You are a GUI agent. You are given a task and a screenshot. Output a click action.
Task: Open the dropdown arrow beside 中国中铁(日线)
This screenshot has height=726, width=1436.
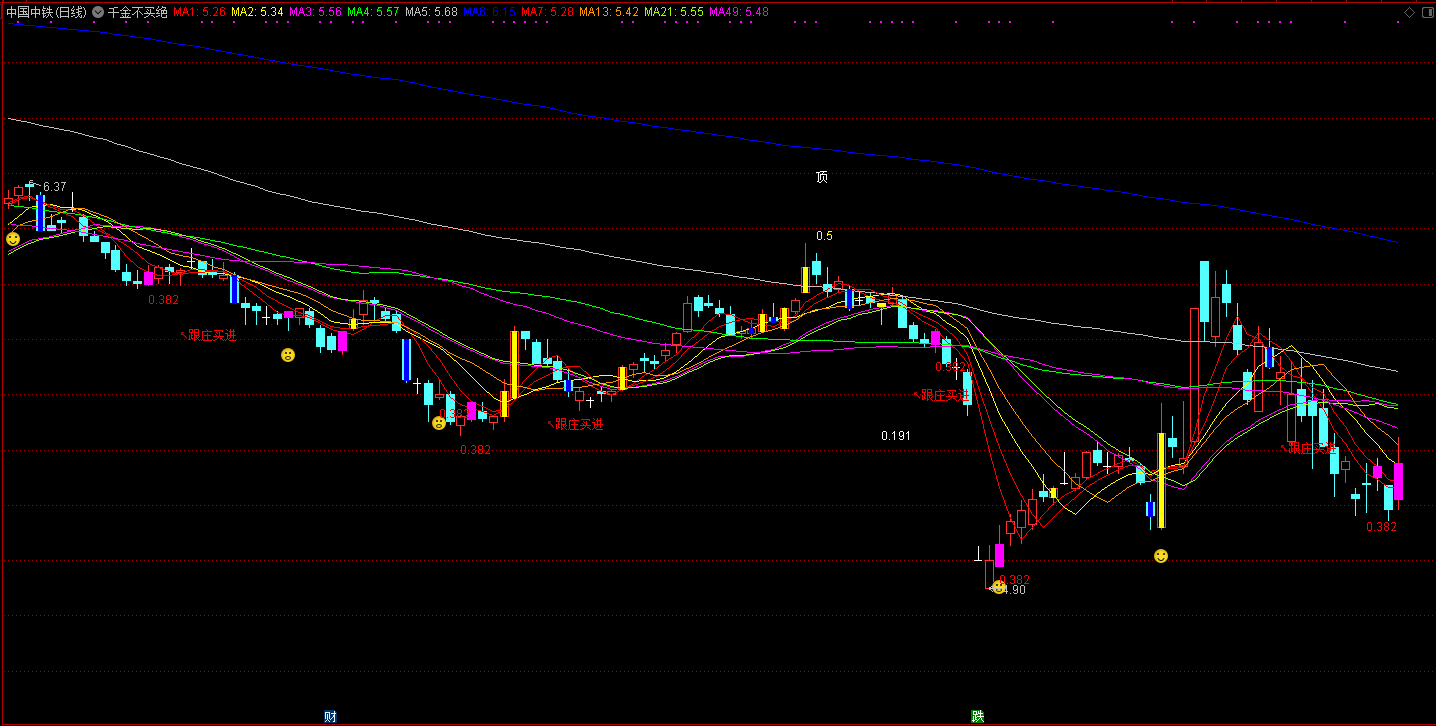coord(97,12)
